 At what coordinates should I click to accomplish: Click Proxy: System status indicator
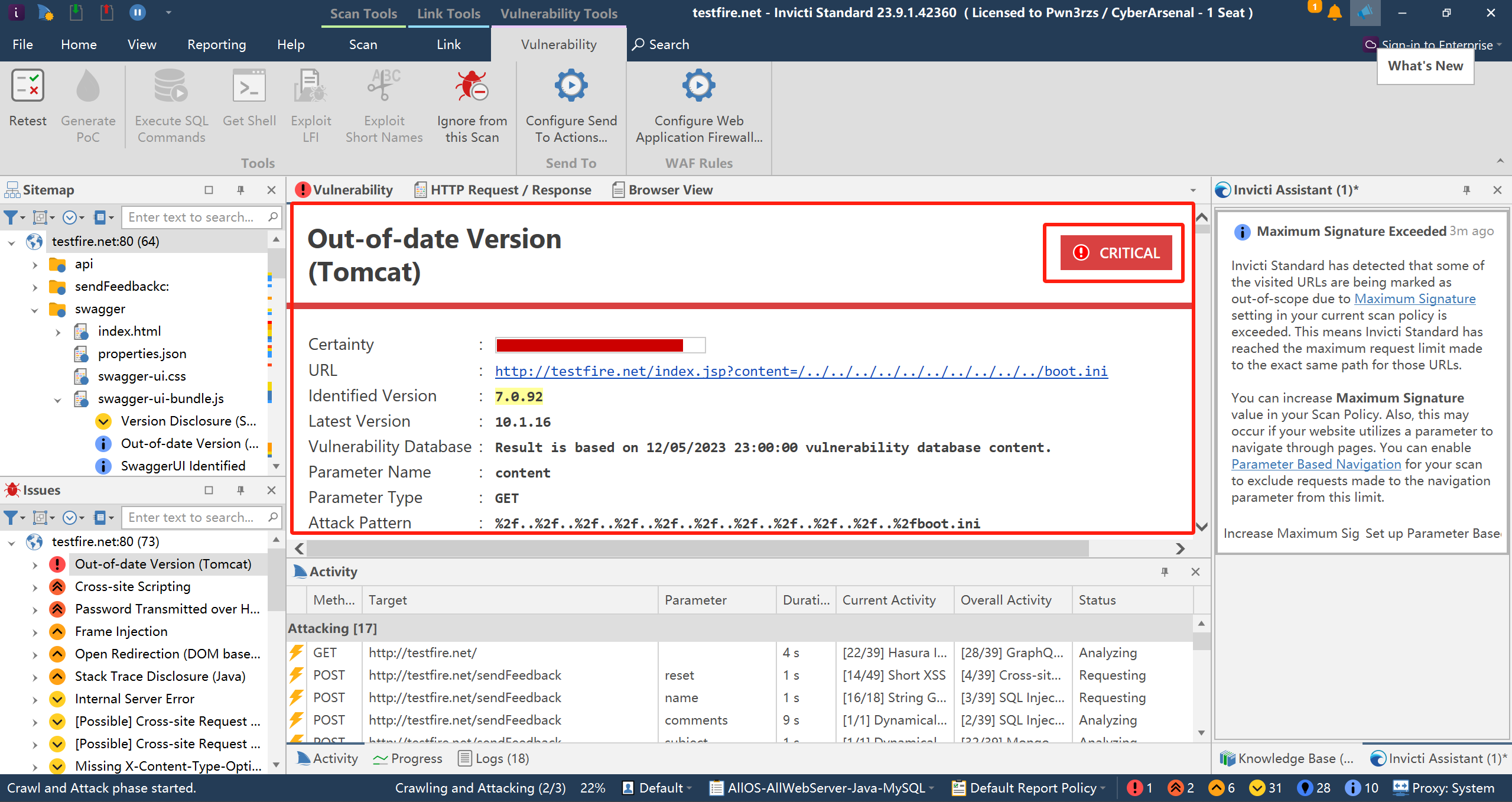point(1443,788)
